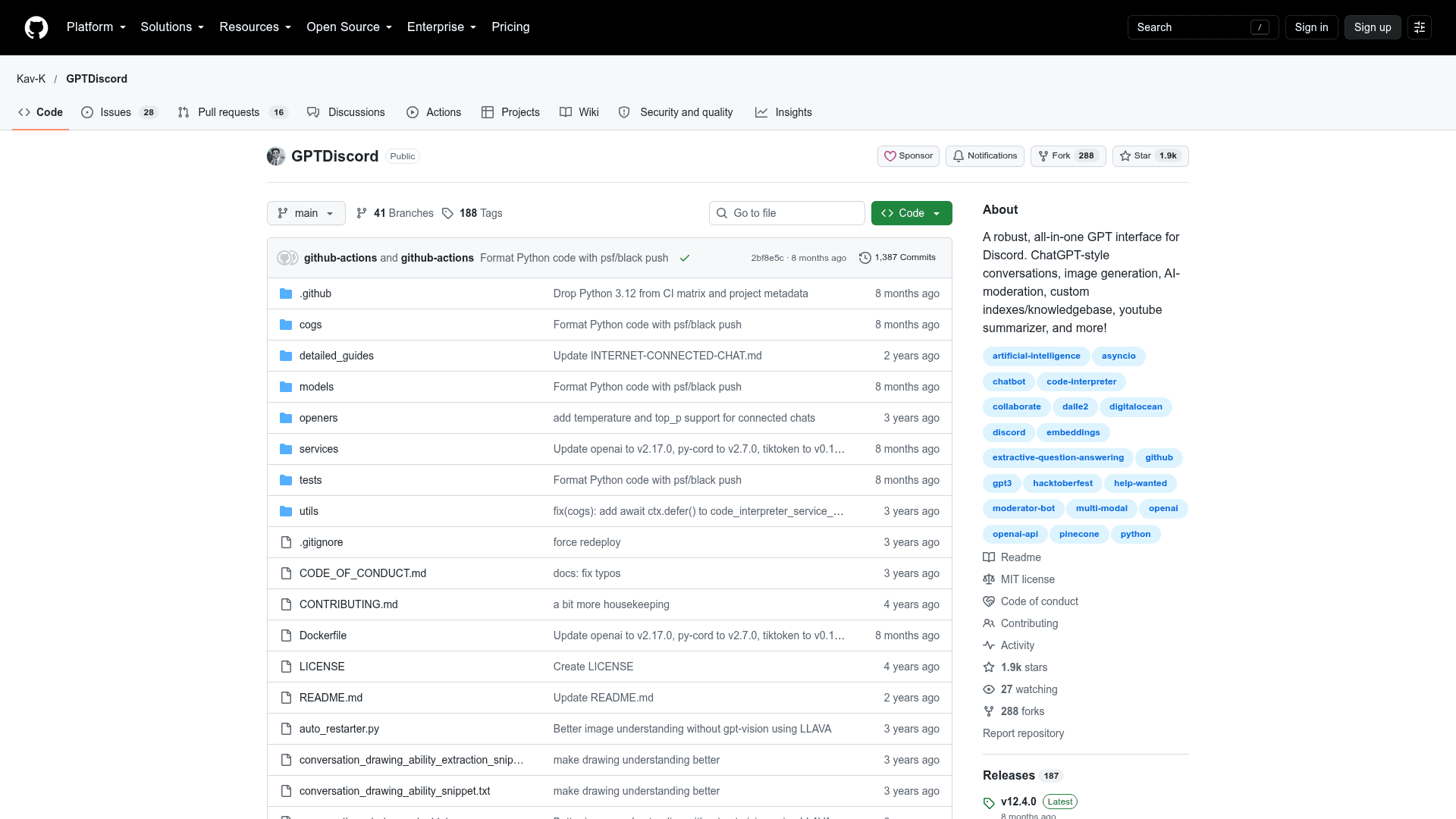Click the utils folder icon
Image resolution: width=1456 pixels, height=819 pixels.
[x=286, y=511]
